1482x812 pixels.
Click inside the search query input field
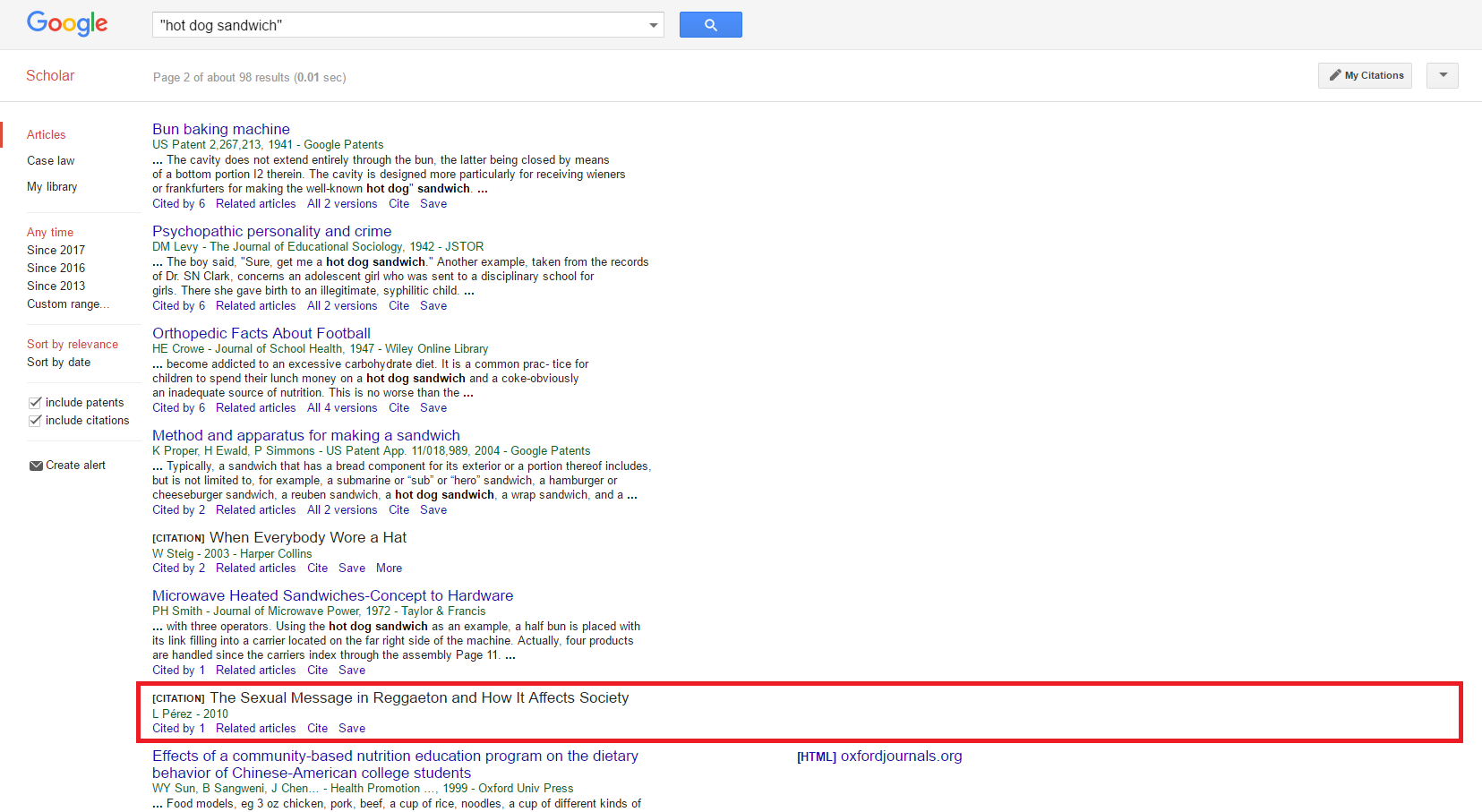click(398, 25)
